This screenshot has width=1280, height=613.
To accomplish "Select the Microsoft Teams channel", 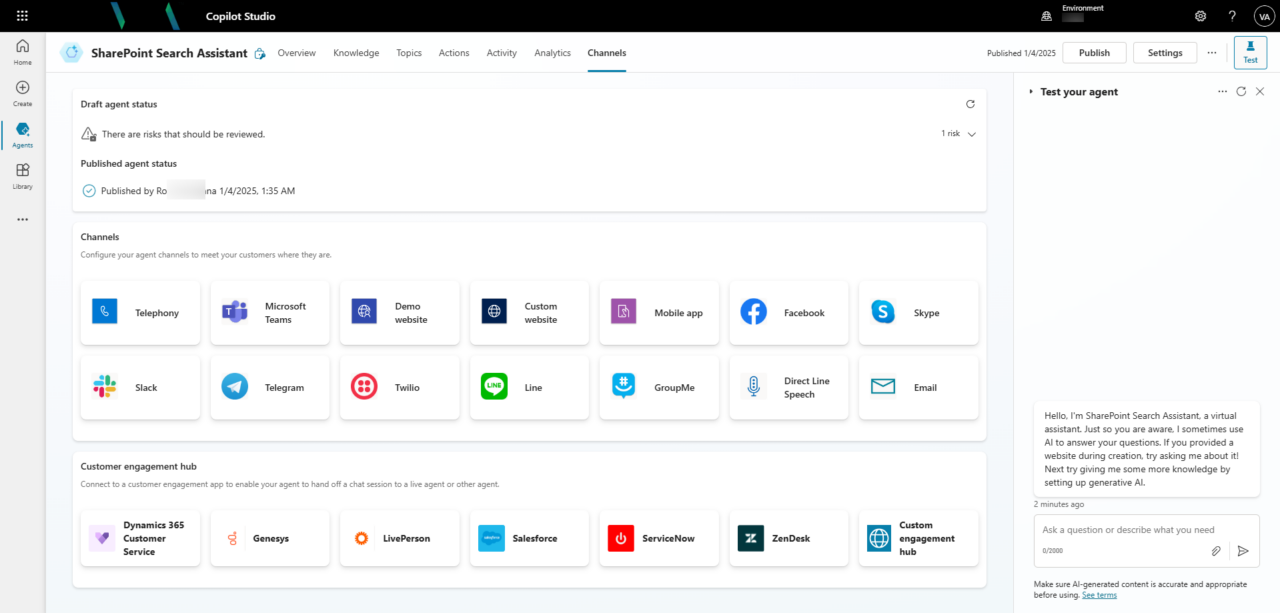I will (x=270, y=313).
